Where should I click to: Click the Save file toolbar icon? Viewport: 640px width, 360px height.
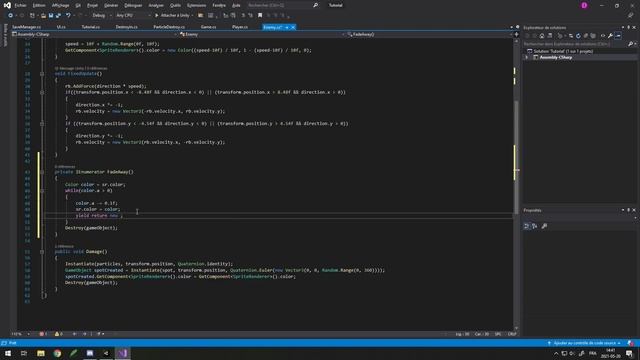coord(51,16)
